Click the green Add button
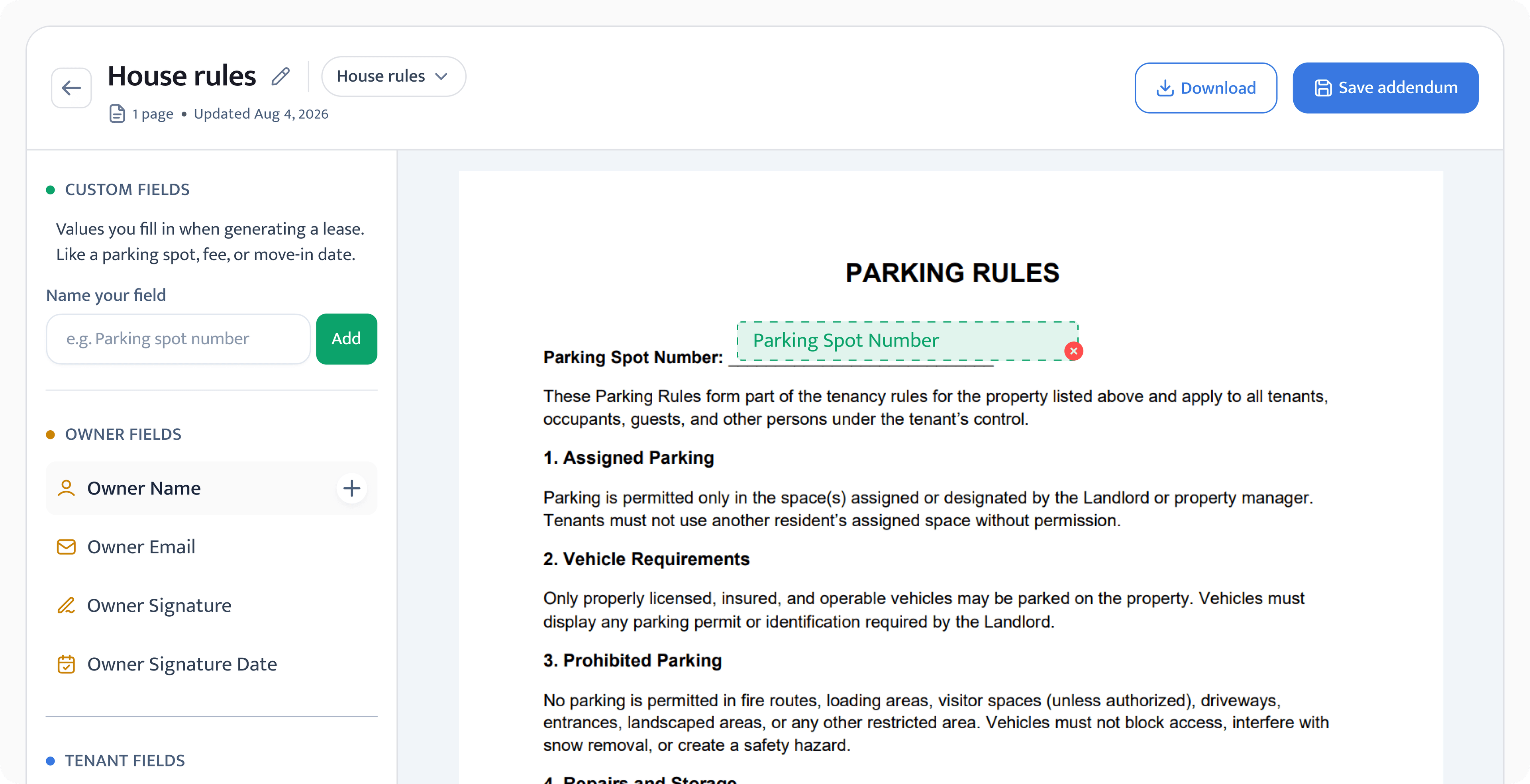Viewport: 1530px width, 784px height. [346, 339]
